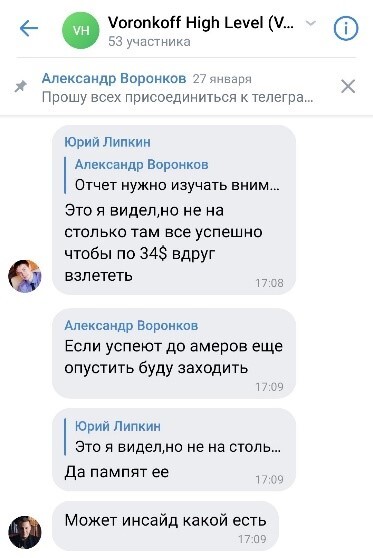Jump to quoted 'Это я видел,но не на столь…'

coord(178,437)
